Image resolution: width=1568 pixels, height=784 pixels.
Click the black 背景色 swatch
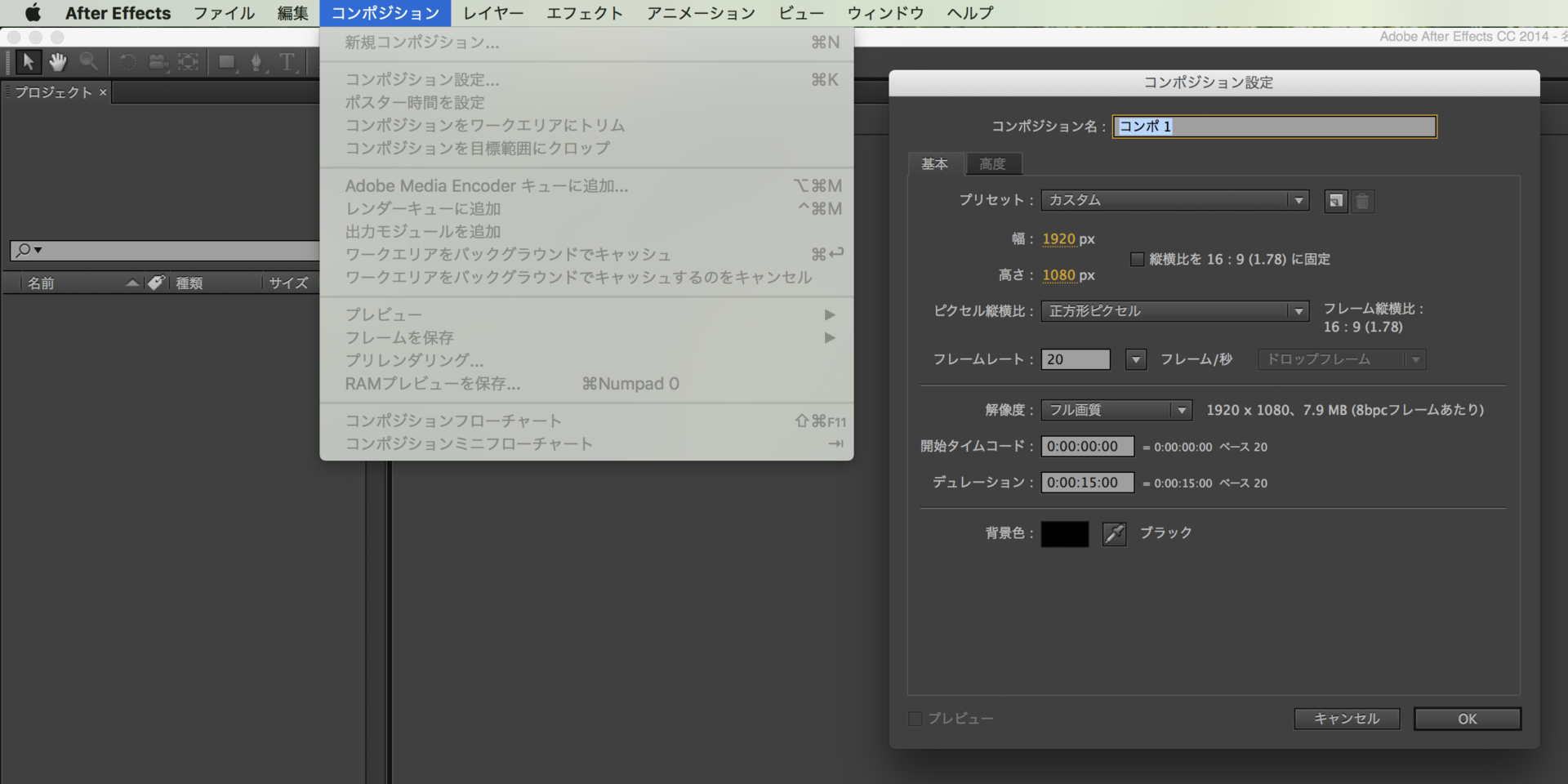[x=1065, y=533]
